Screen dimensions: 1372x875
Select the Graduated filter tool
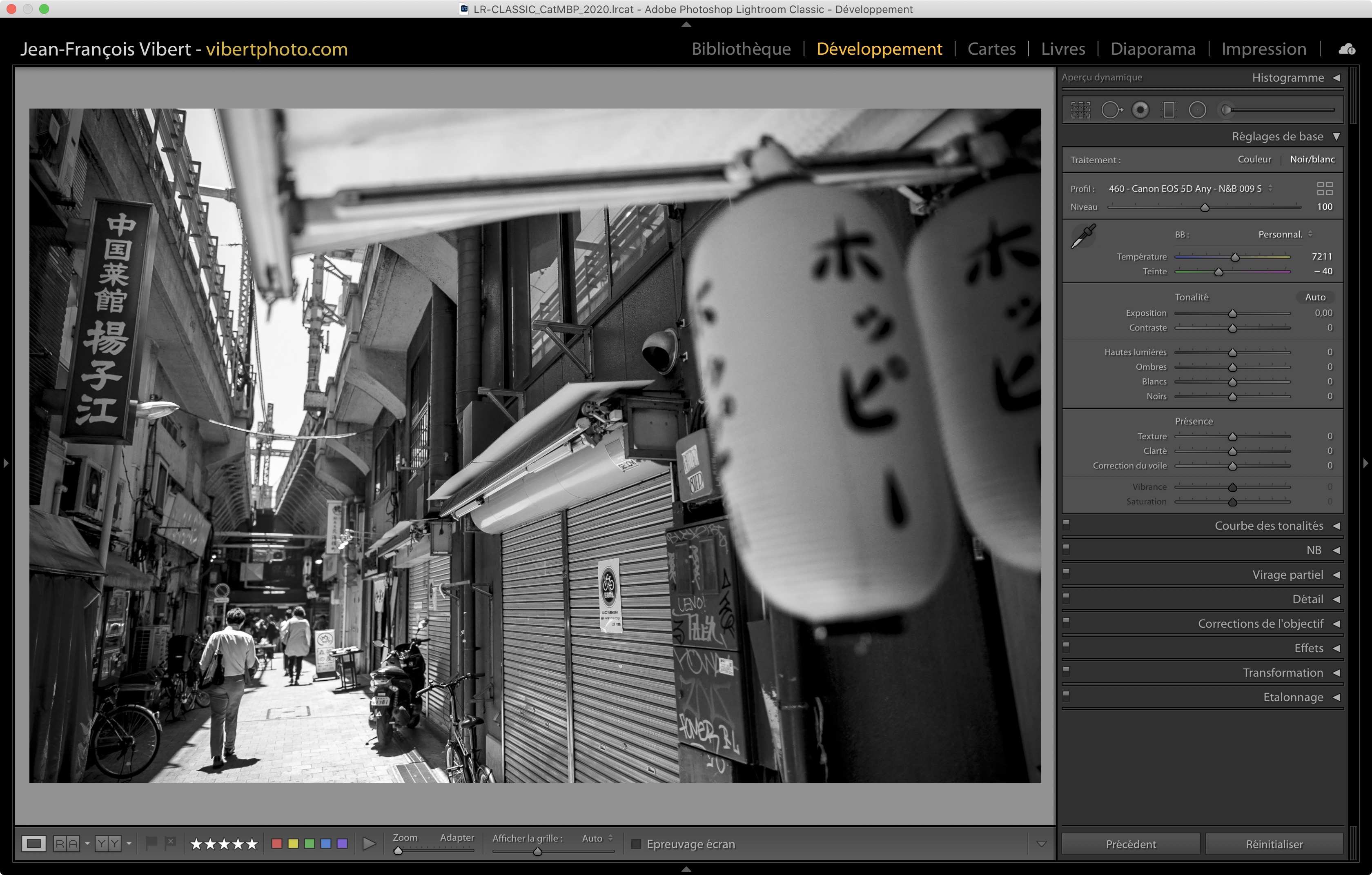coord(1169,110)
